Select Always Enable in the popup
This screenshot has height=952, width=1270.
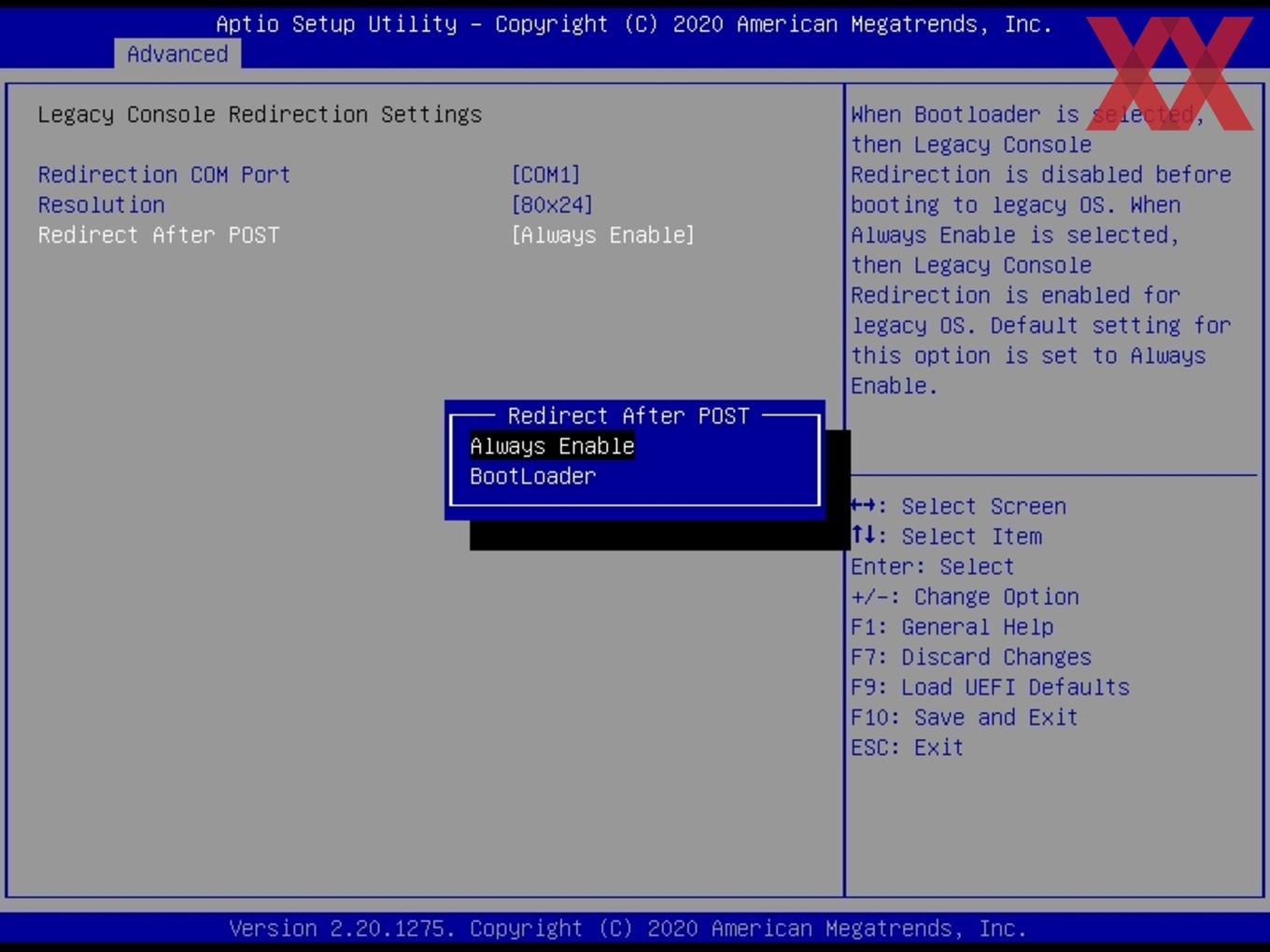pyautogui.click(x=552, y=446)
